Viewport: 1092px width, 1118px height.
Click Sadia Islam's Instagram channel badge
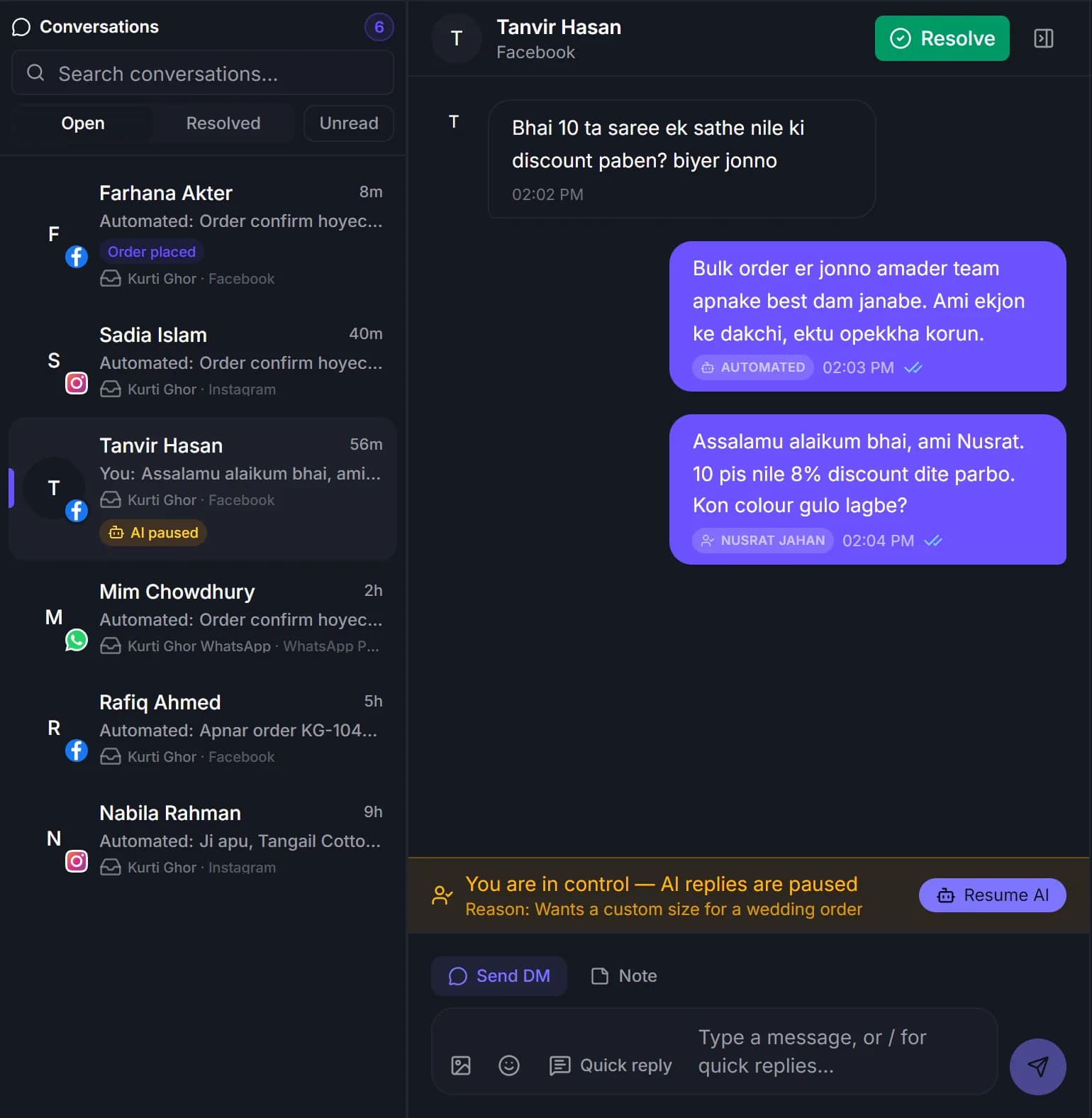coord(77,383)
